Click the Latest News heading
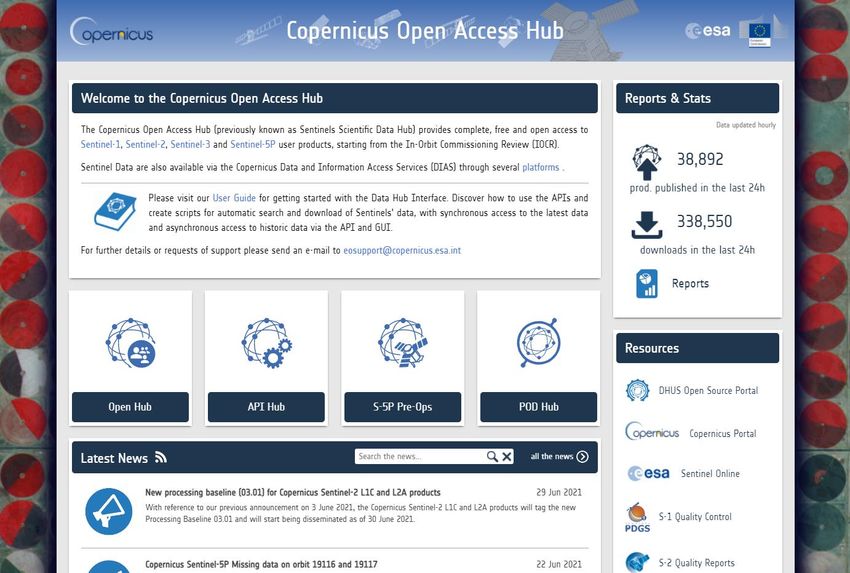The height and width of the screenshot is (573, 850). click(114, 458)
